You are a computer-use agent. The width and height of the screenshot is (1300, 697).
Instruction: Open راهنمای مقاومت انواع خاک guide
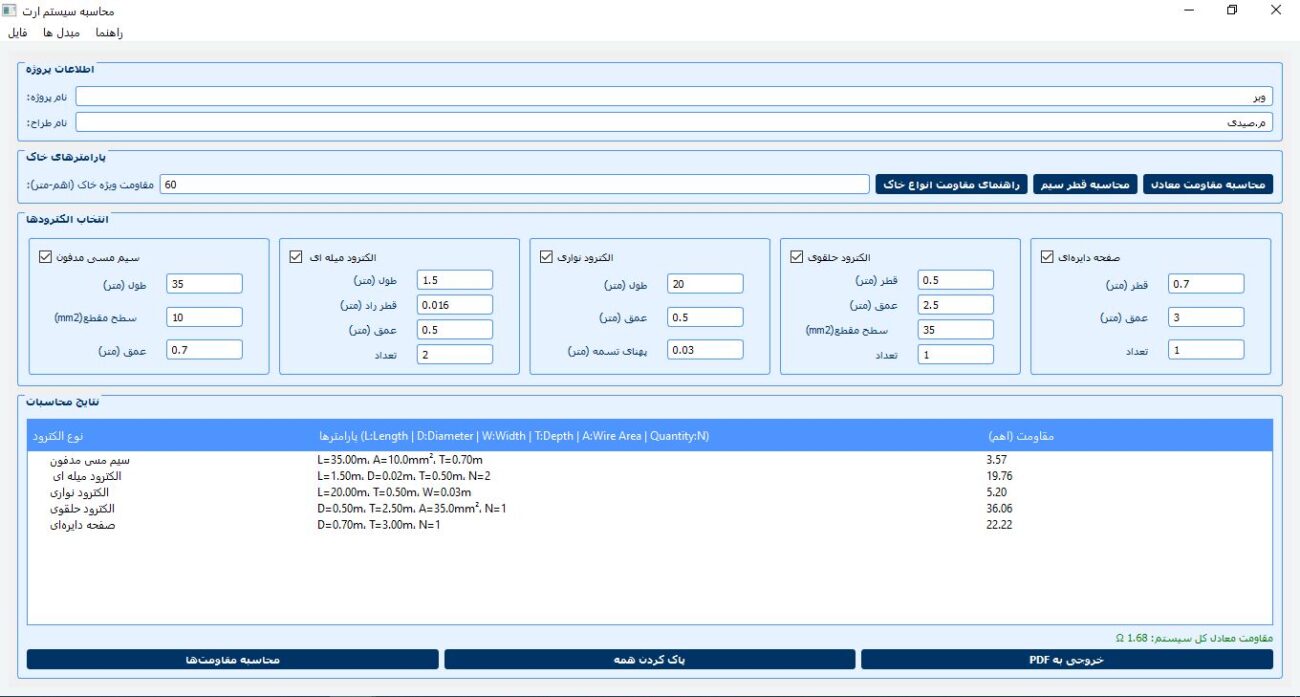coord(951,184)
